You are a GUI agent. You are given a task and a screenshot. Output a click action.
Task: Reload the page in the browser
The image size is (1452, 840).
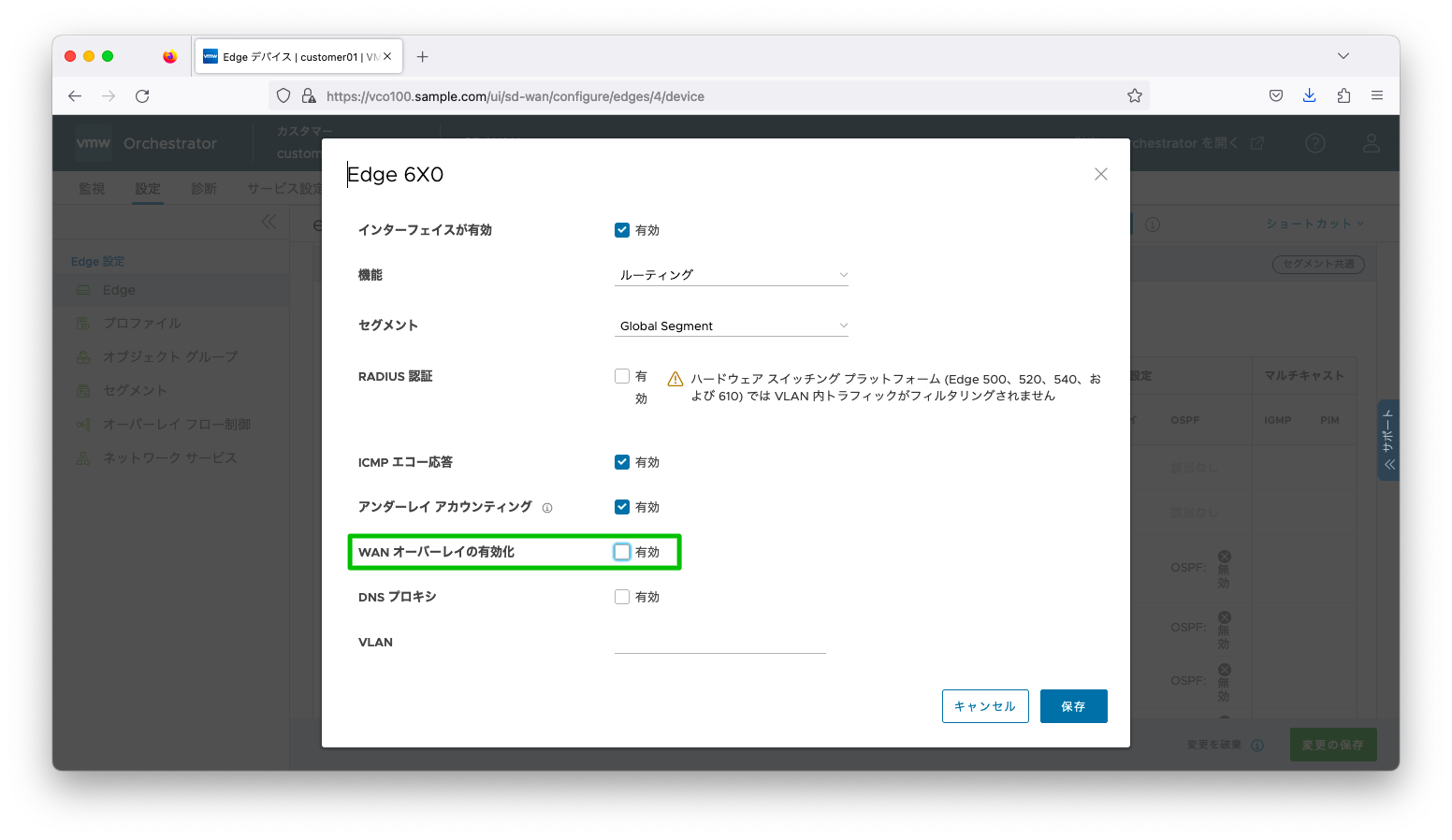click(x=142, y=95)
